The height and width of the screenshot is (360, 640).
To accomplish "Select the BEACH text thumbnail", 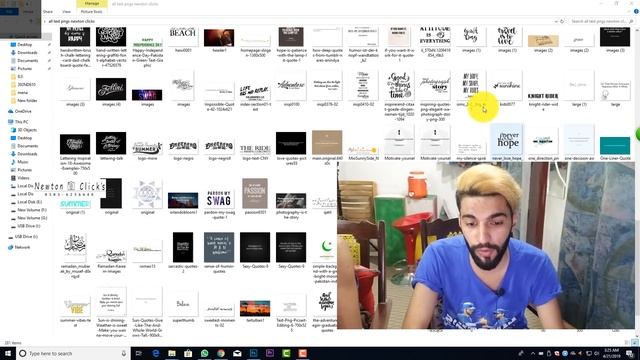I will pyautogui.click(x=183, y=37).
